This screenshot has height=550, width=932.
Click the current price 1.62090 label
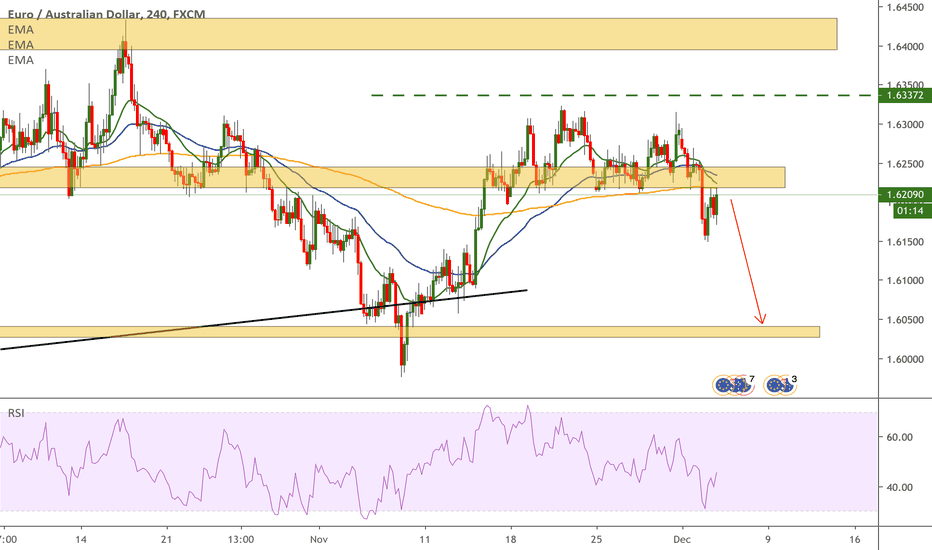pyautogui.click(x=904, y=196)
